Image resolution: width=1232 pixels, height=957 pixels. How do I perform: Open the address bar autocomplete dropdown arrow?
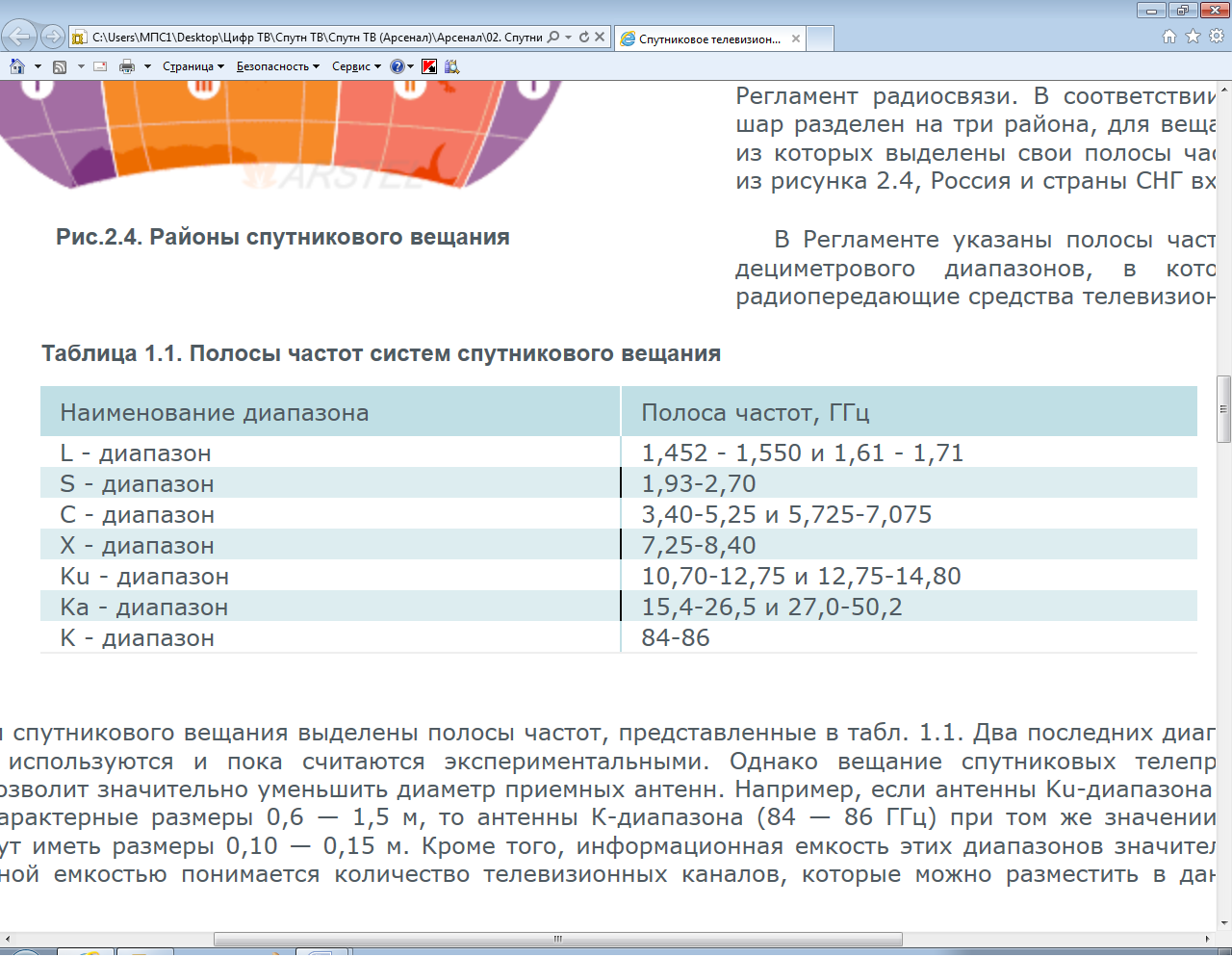[x=568, y=38]
